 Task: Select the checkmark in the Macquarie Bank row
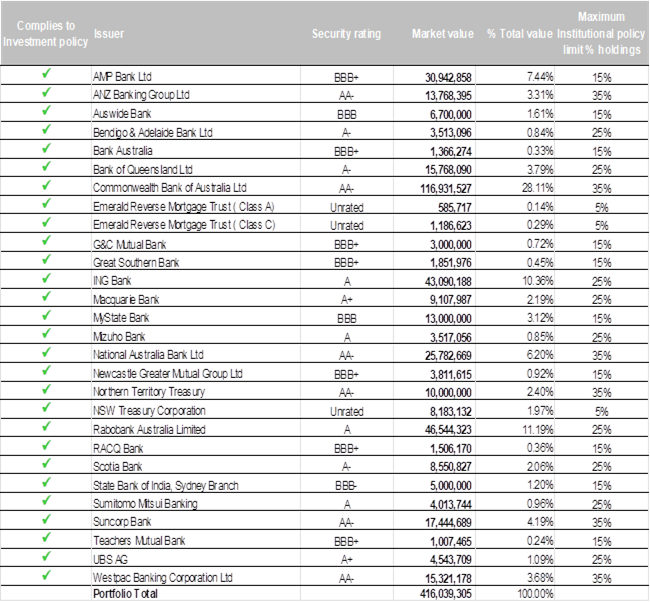(45, 298)
